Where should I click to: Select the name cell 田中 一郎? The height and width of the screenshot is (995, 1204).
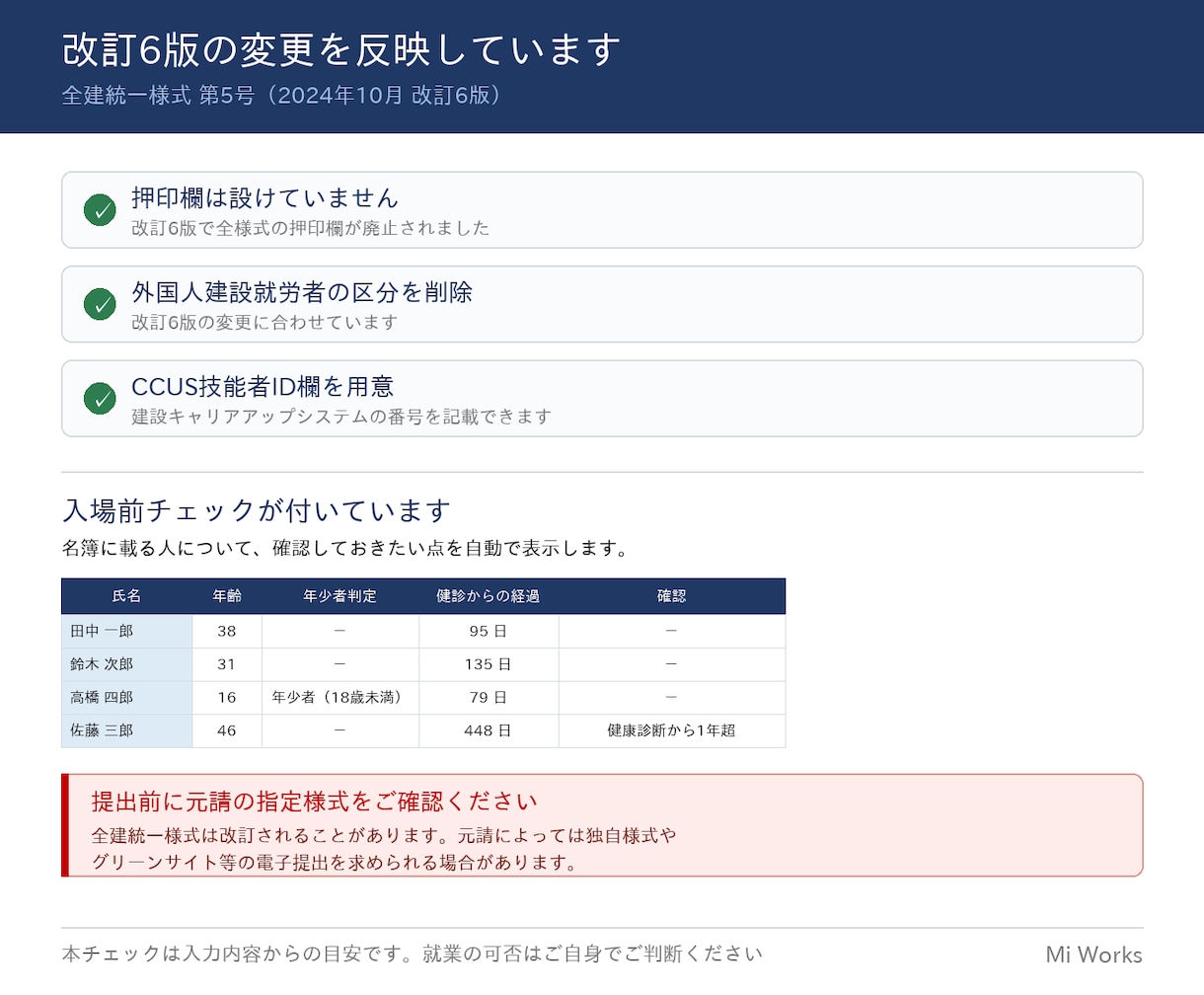[x=127, y=631]
